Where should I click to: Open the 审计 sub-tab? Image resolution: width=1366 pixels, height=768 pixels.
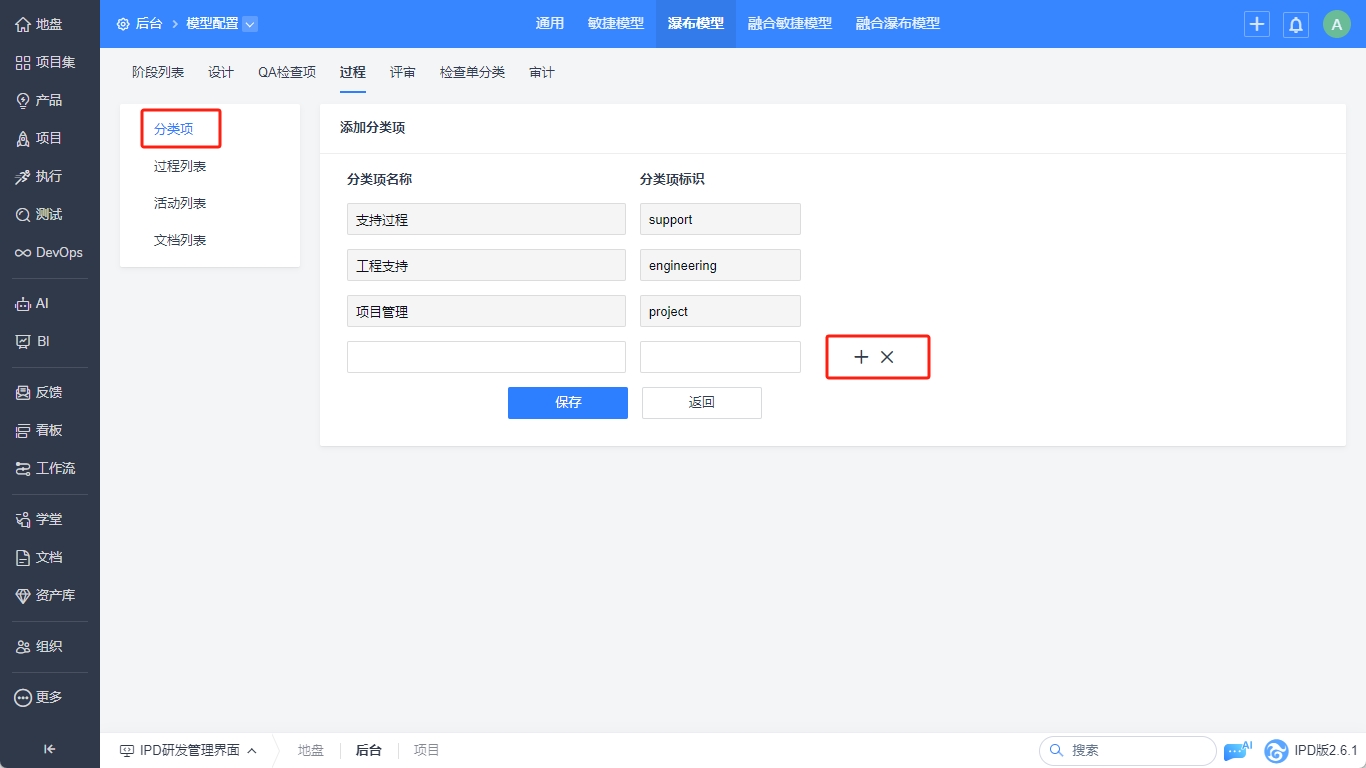[542, 72]
